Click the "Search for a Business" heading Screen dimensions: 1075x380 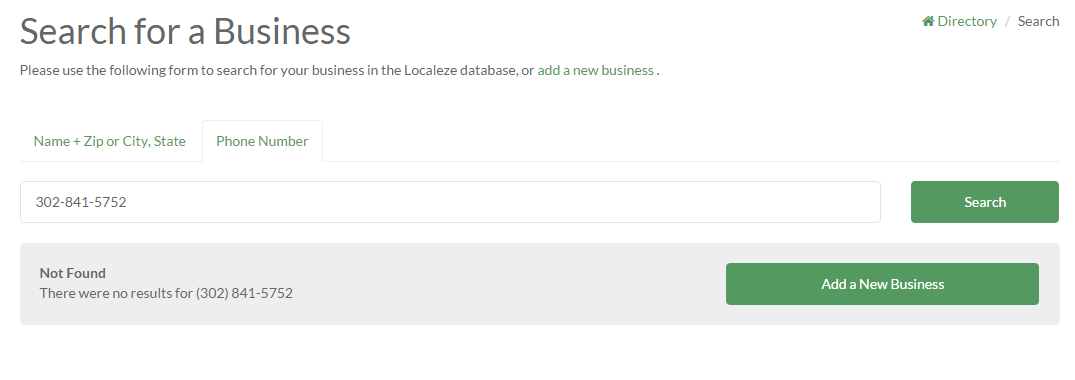185,31
